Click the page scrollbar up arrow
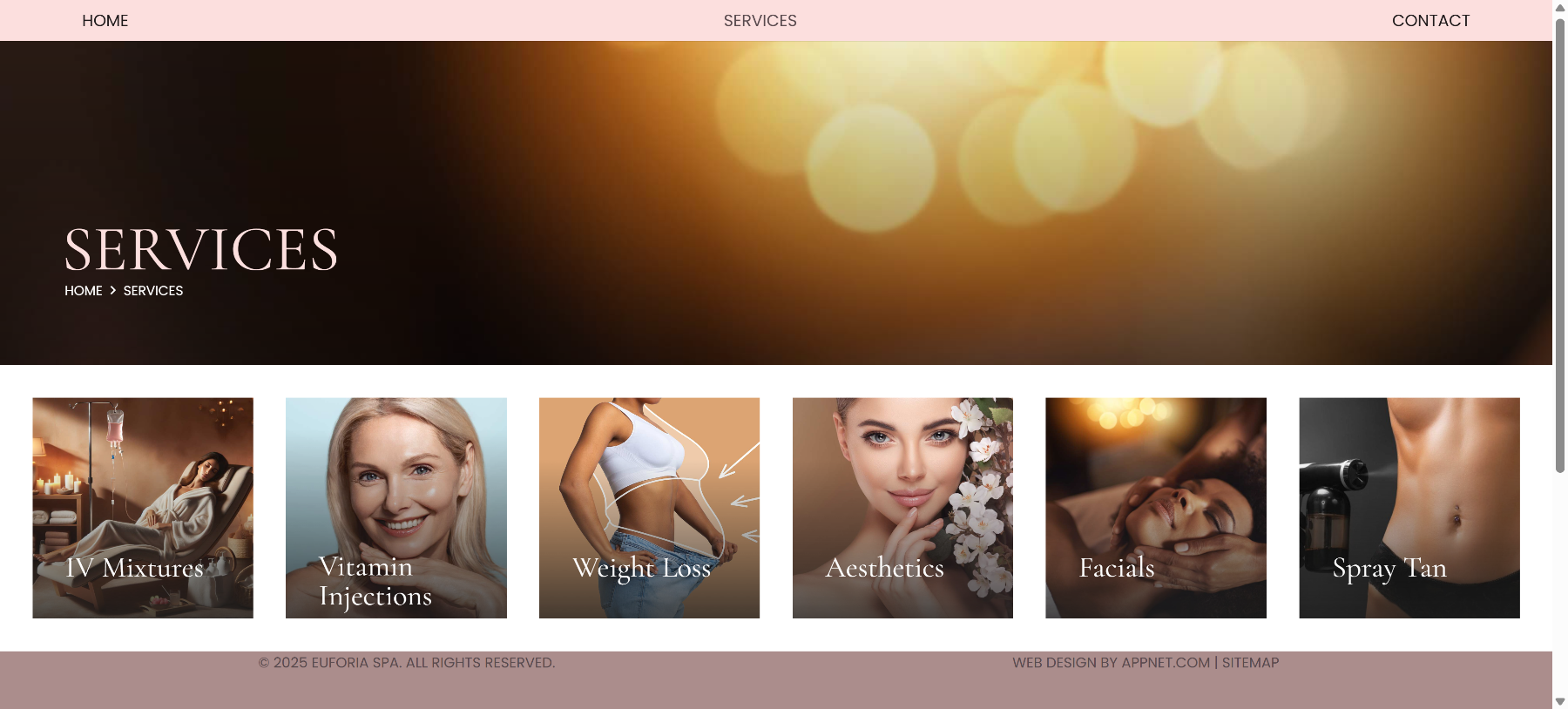The width and height of the screenshot is (1568, 709). click(1560, 7)
